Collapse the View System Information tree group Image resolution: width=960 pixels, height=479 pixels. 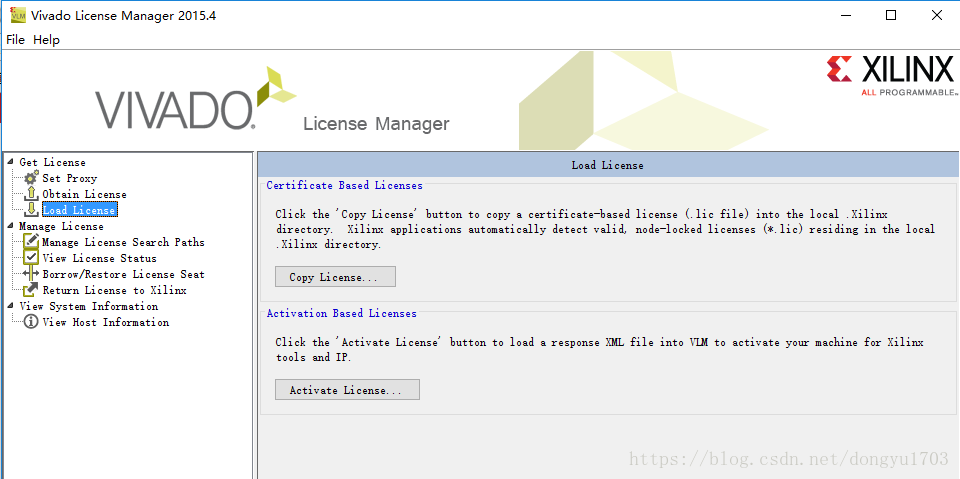pos(10,306)
